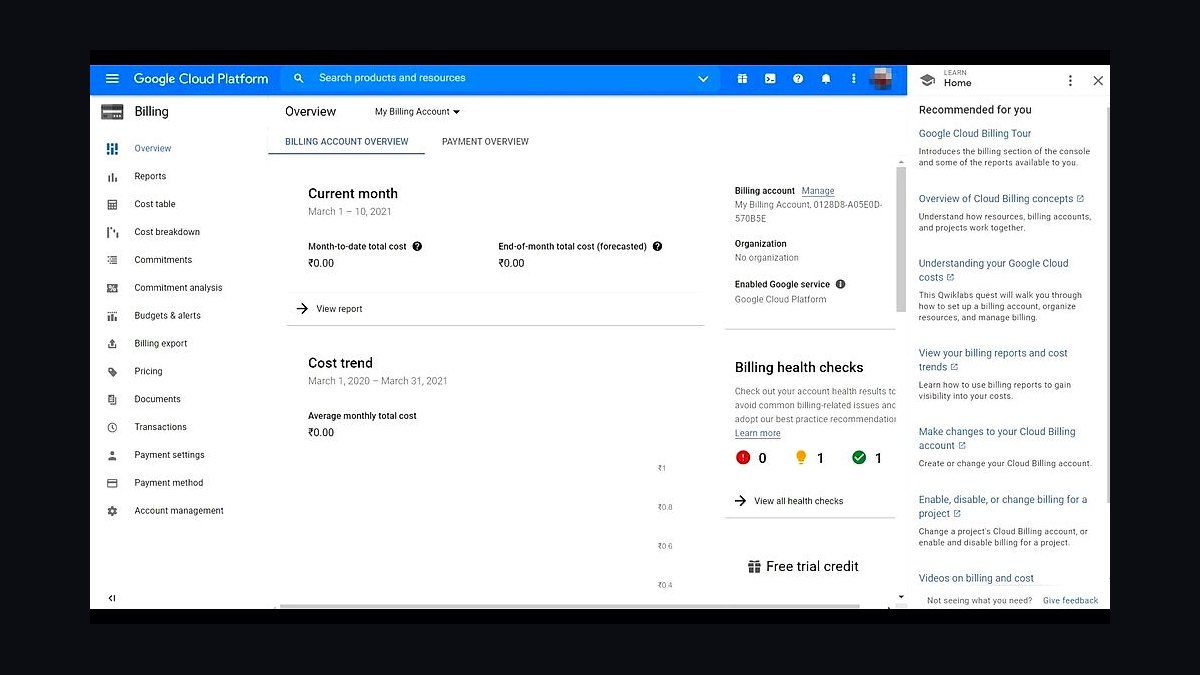1200x675 pixels.
Task: Click Manage billing account link
Action: pos(818,191)
